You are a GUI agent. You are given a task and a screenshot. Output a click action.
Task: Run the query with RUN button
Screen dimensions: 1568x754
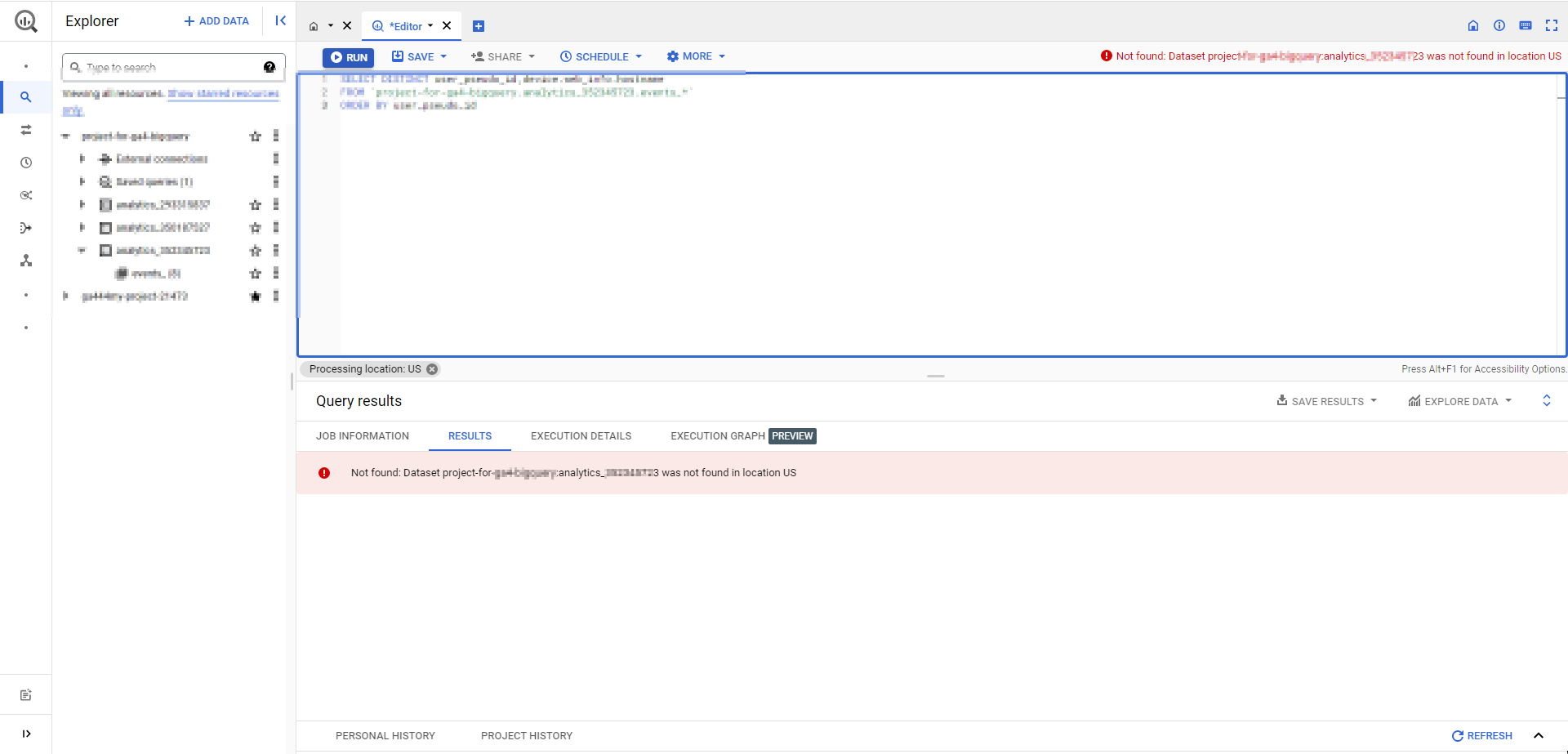tap(349, 57)
